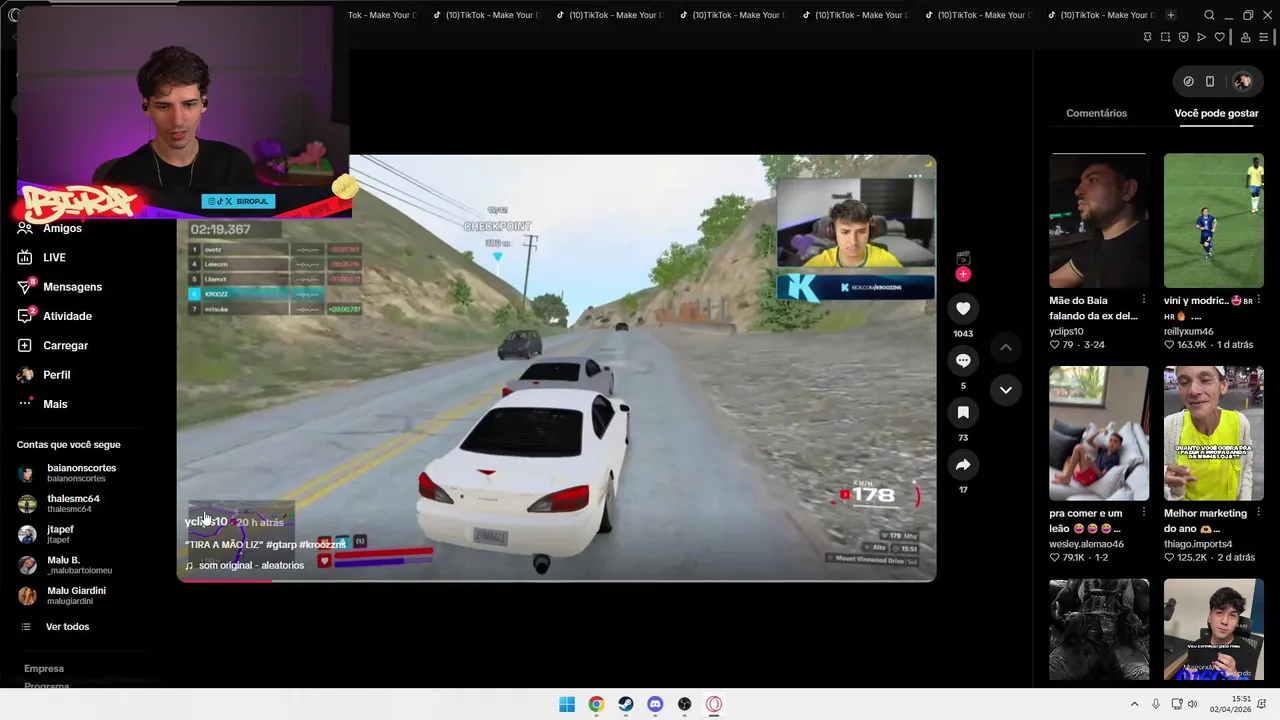
Task: Open Mensagens in the sidebar
Action: [x=72, y=287]
